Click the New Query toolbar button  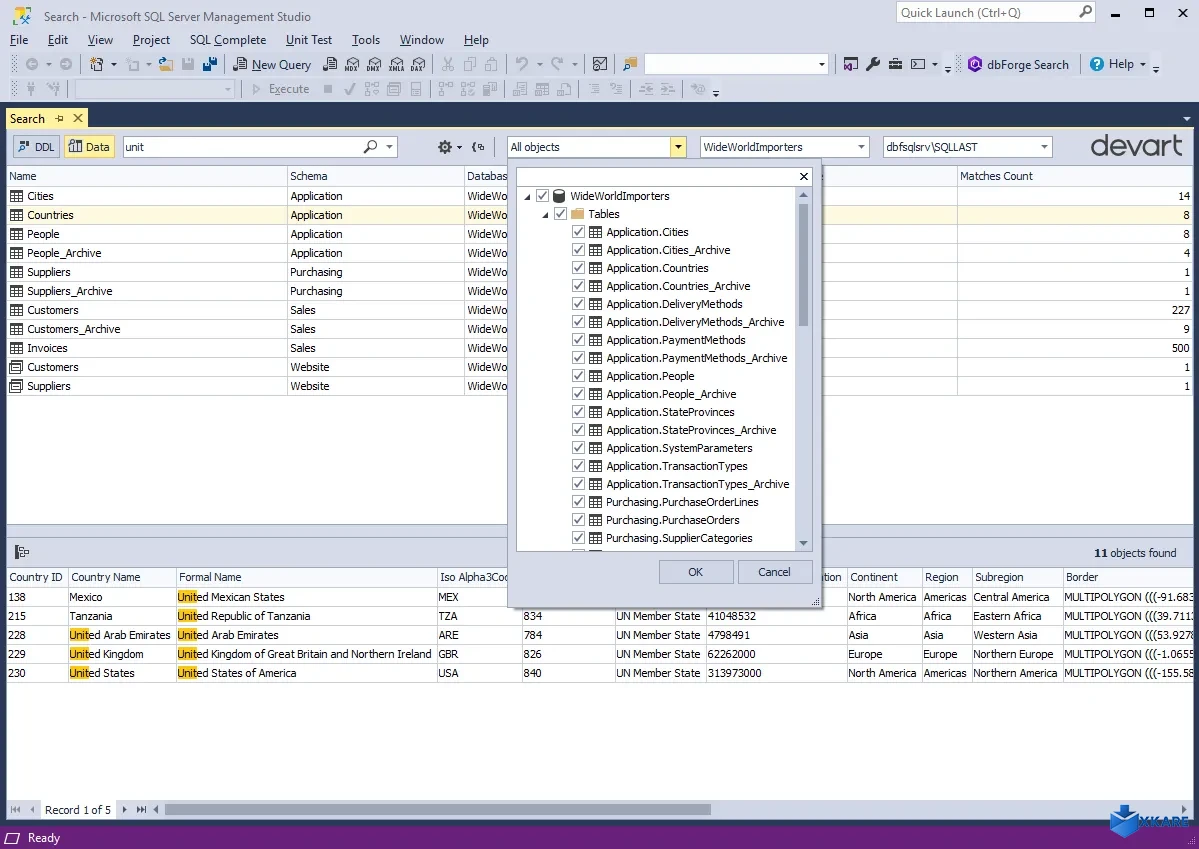(x=272, y=64)
